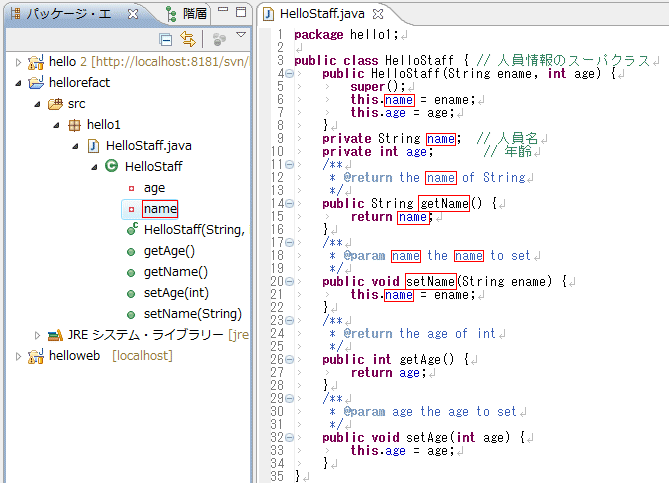Fold the Javadoc comment at line 29
Viewport: 669px width, 483px height.
(289, 399)
